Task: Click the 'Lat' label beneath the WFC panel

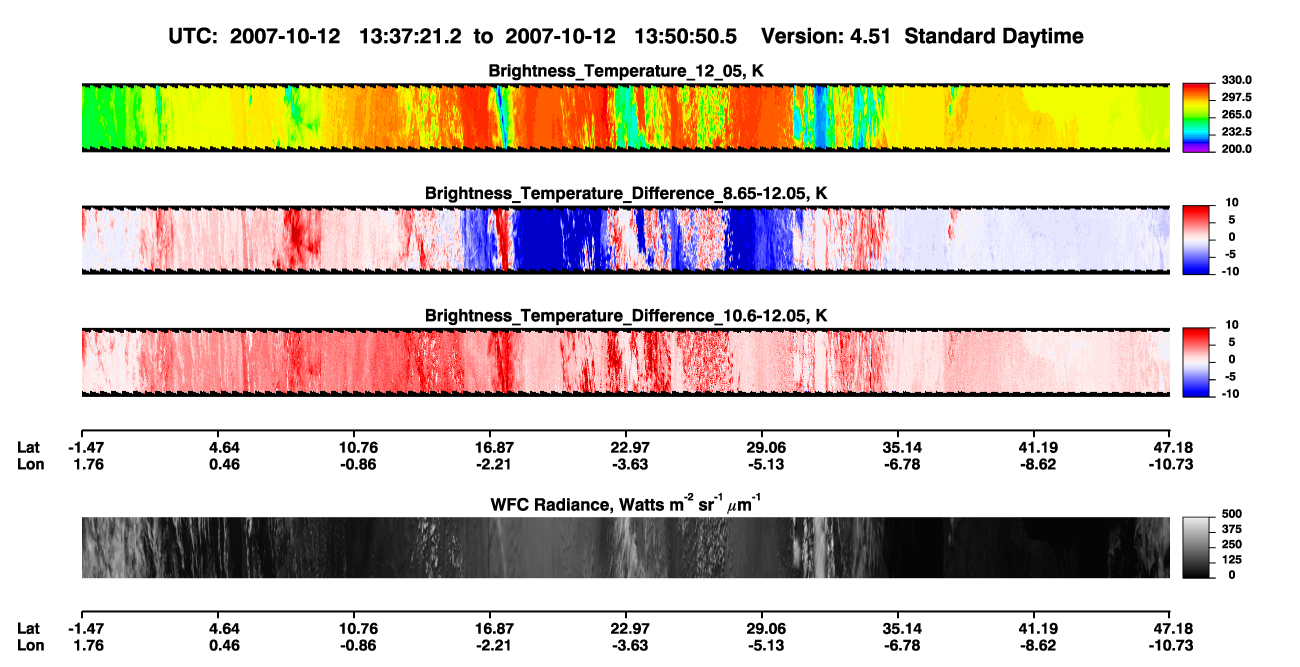Action: click(x=29, y=628)
